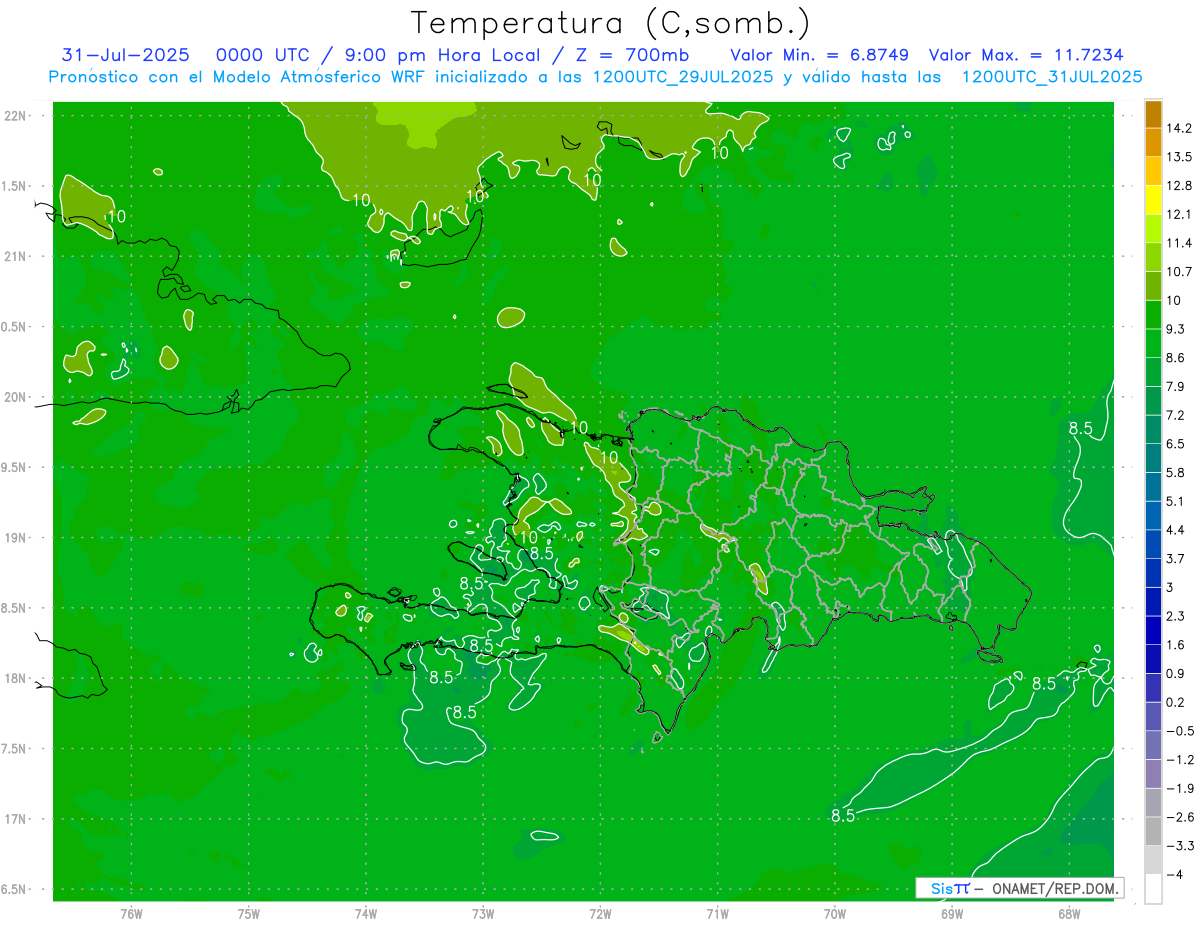Click the '73W' longitude axis label
Viewport: 1200px width, 927px height.
coord(483,914)
